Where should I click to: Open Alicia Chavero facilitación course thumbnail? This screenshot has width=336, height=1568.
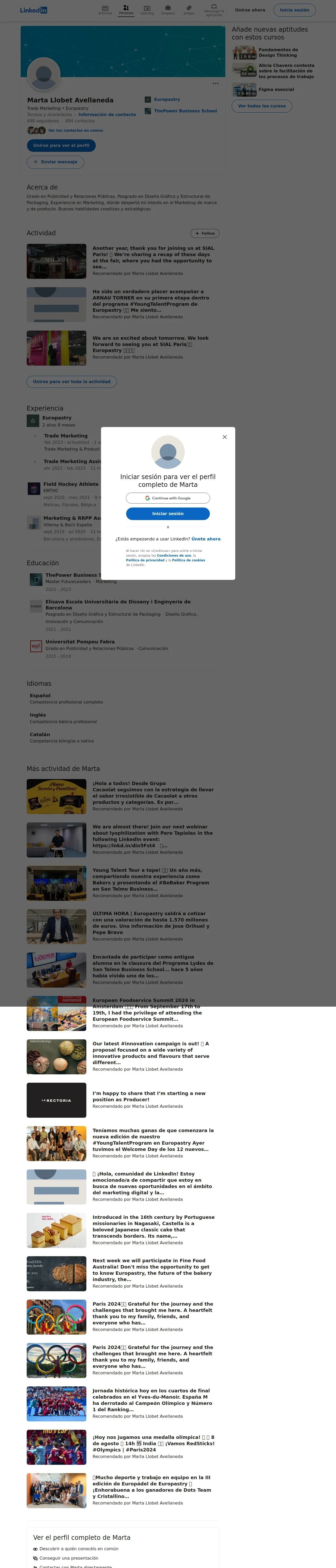(244, 71)
